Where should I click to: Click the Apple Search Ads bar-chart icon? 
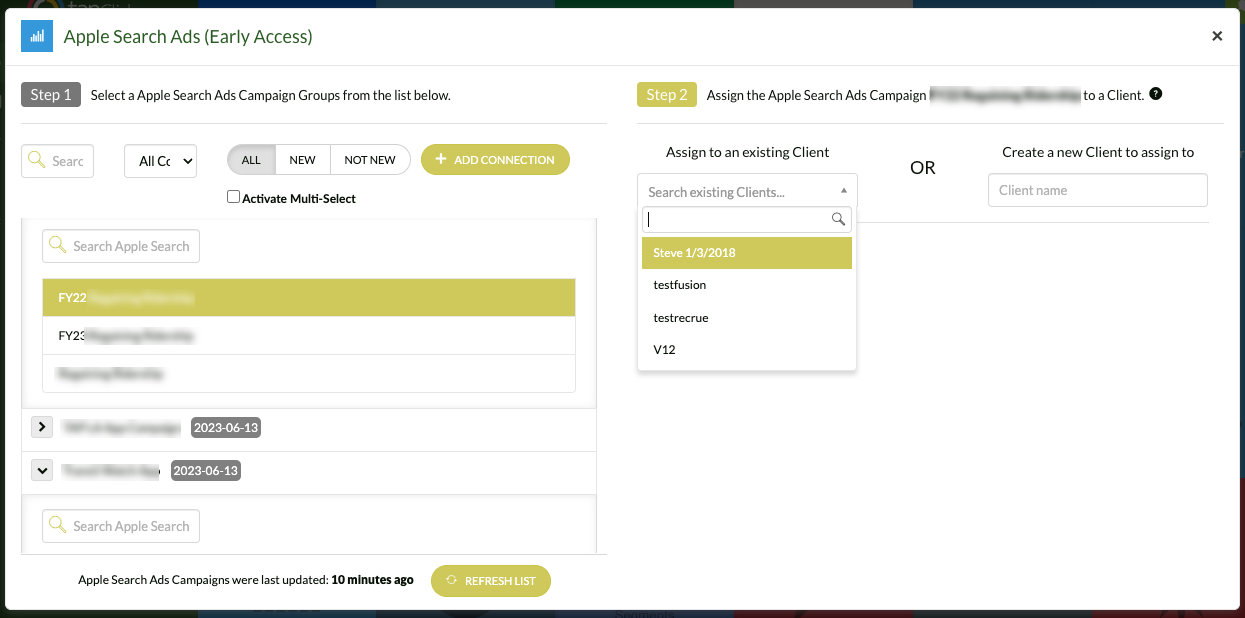tap(37, 37)
